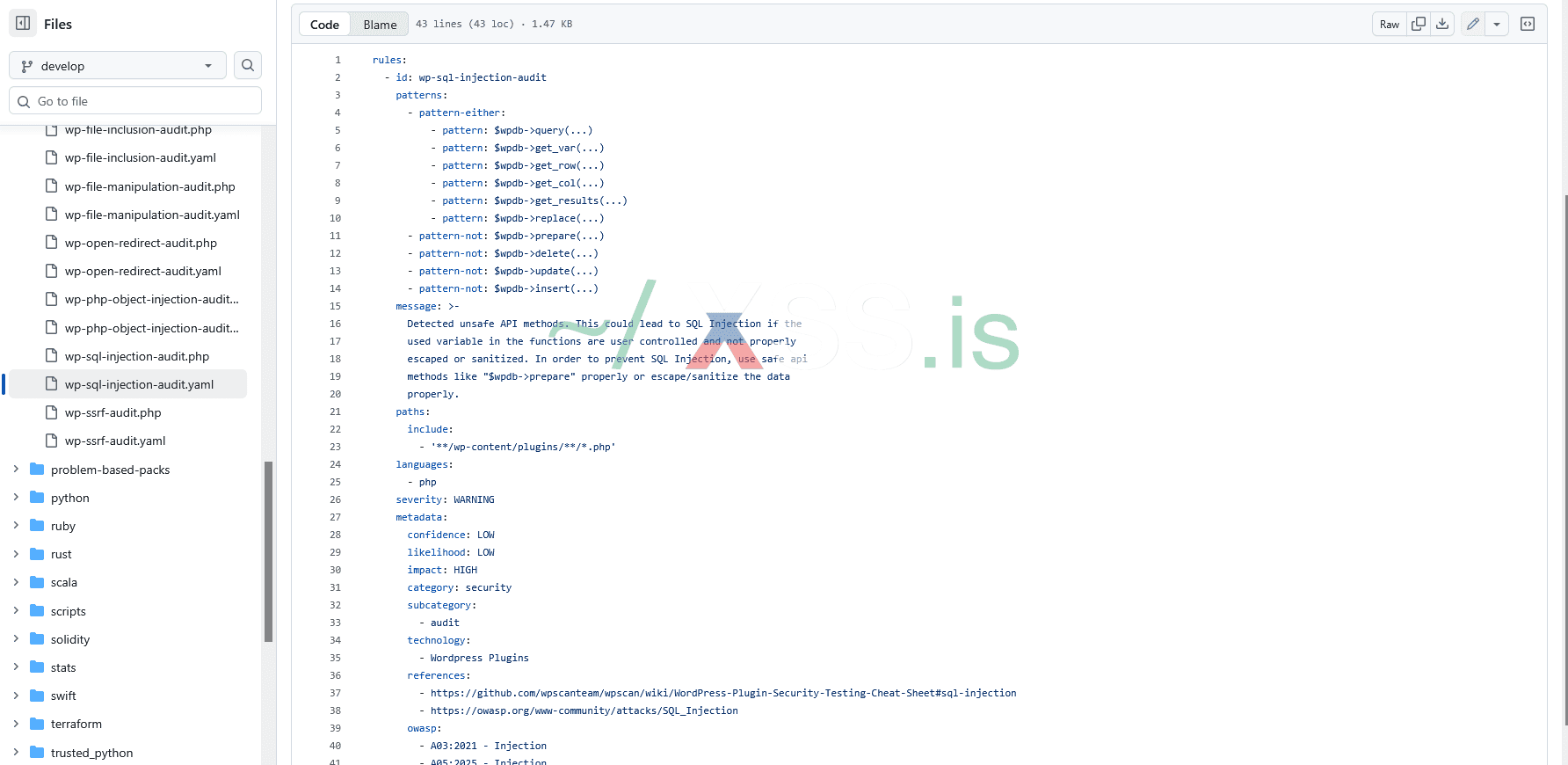Click line number 23 in gutter
Image resolution: width=1568 pixels, height=765 pixels.
335,447
